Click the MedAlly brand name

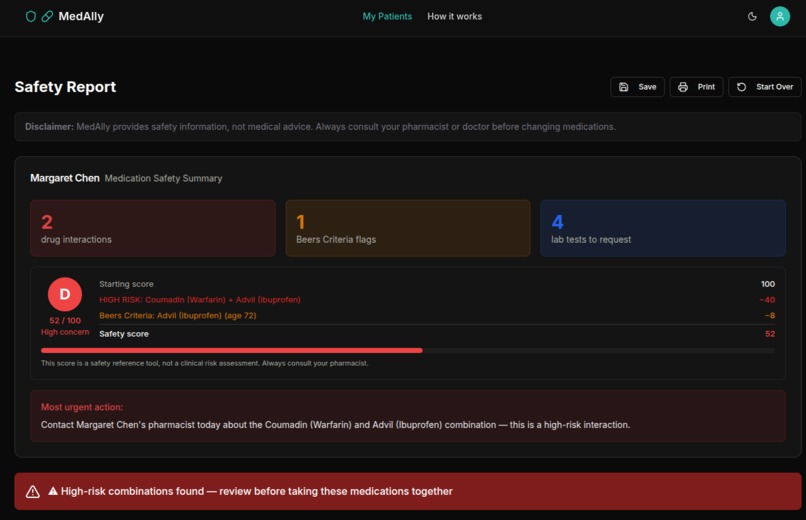coord(81,16)
